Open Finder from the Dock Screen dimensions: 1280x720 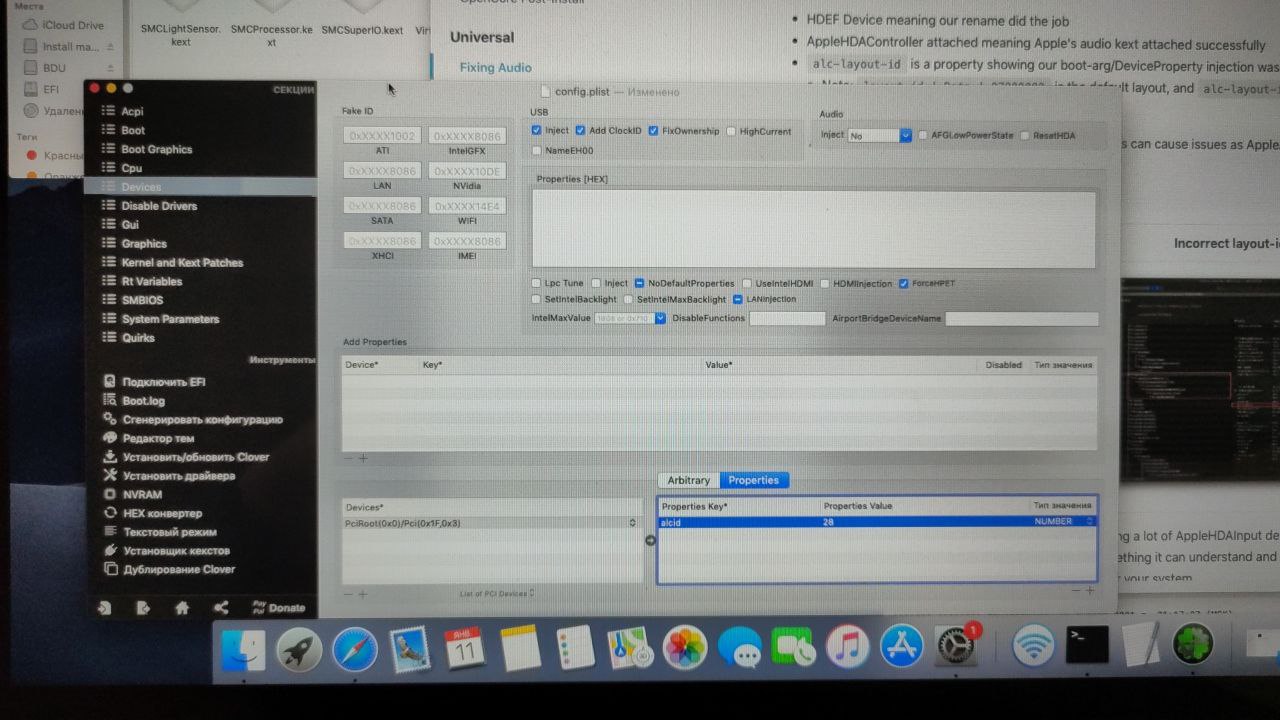pos(243,650)
